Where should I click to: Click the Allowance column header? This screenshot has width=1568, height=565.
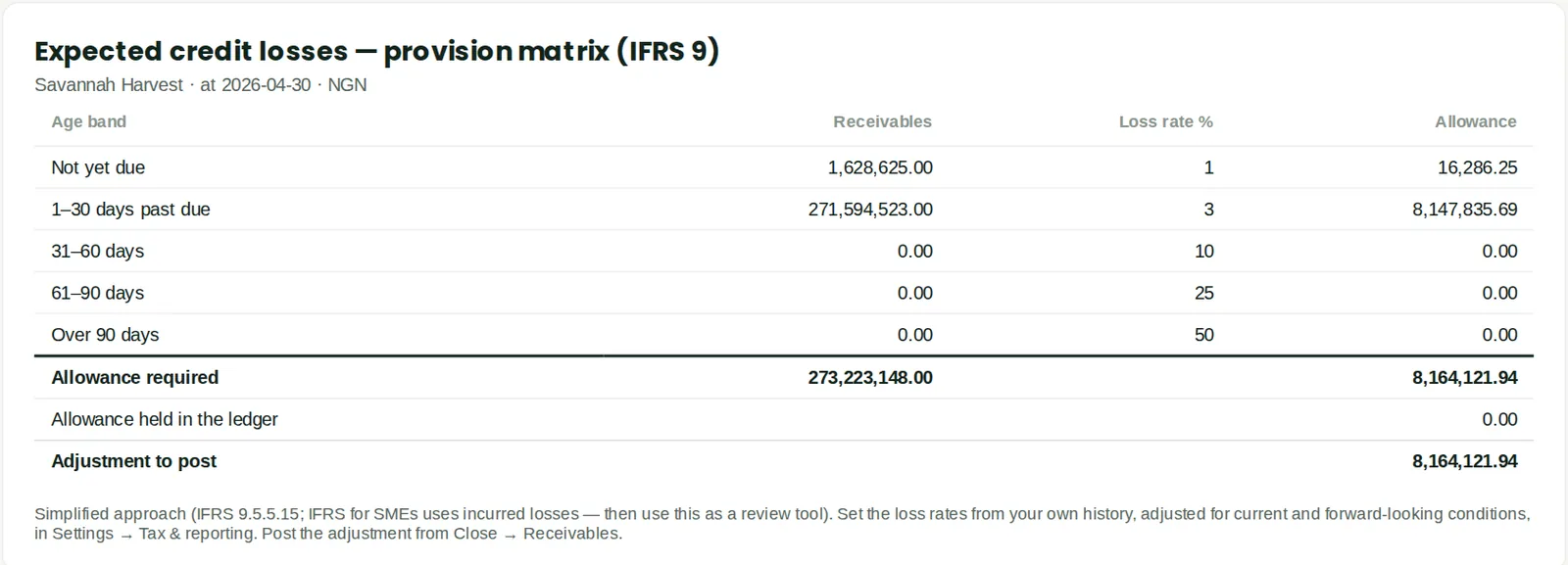click(1475, 121)
